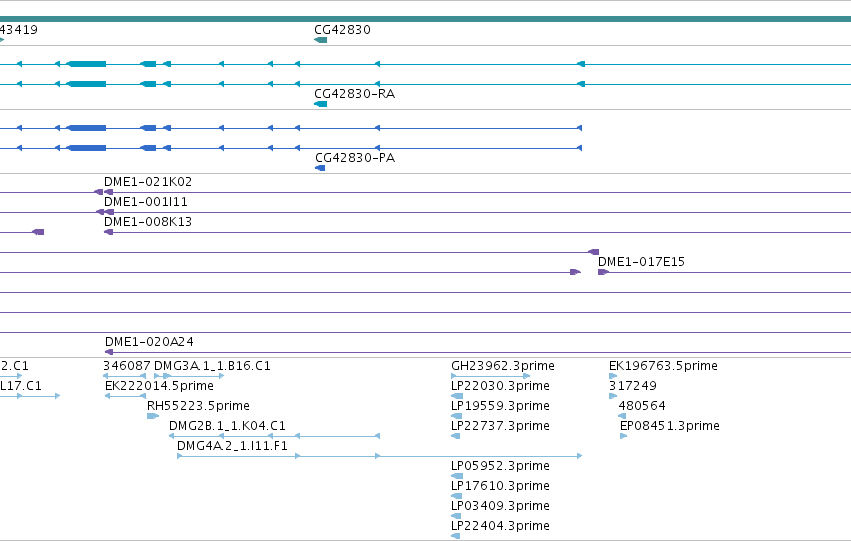
Task: Select the 480564 EST label
Action: click(x=642, y=406)
